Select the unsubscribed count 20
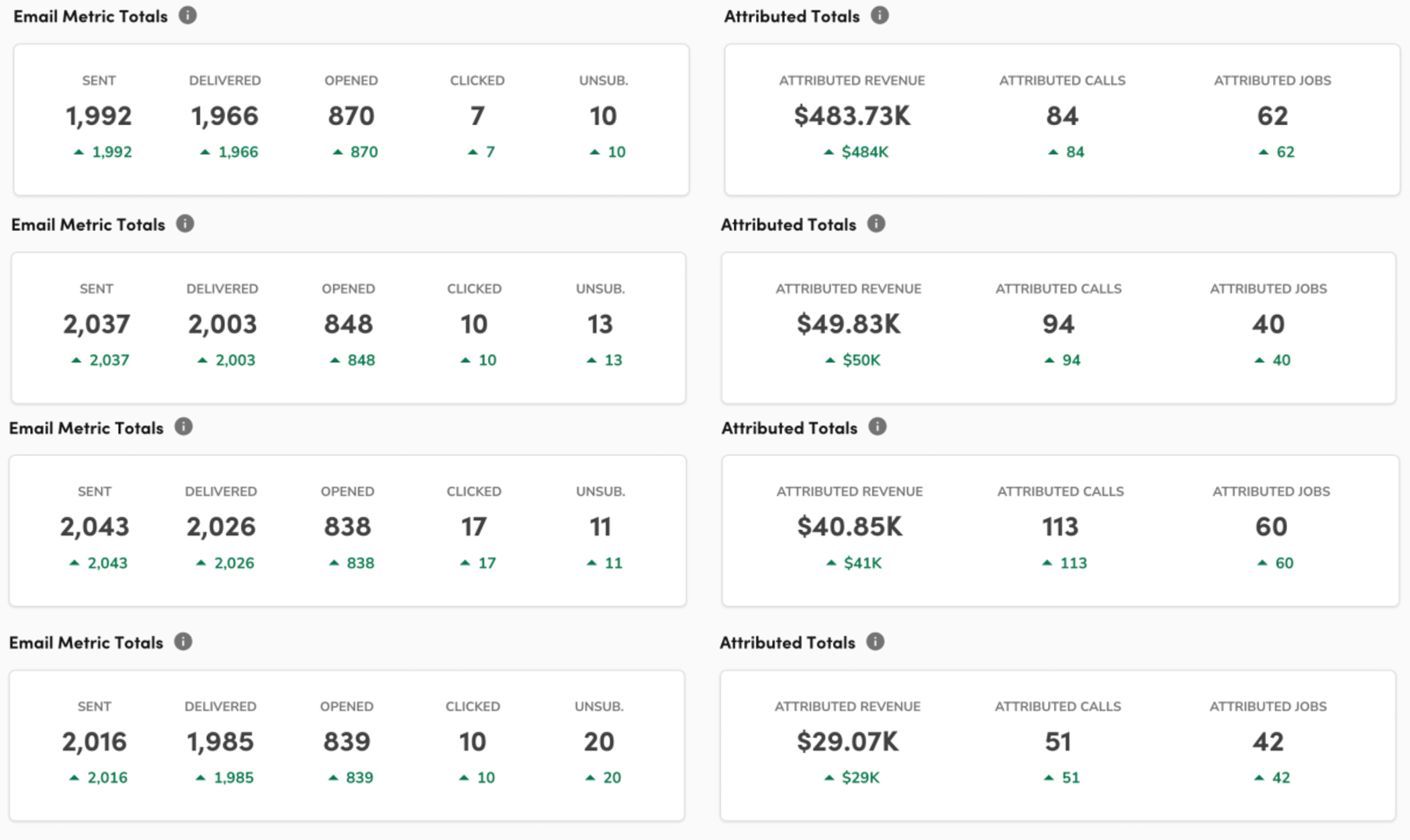The width and height of the screenshot is (1410, 840). coord(599,742)
